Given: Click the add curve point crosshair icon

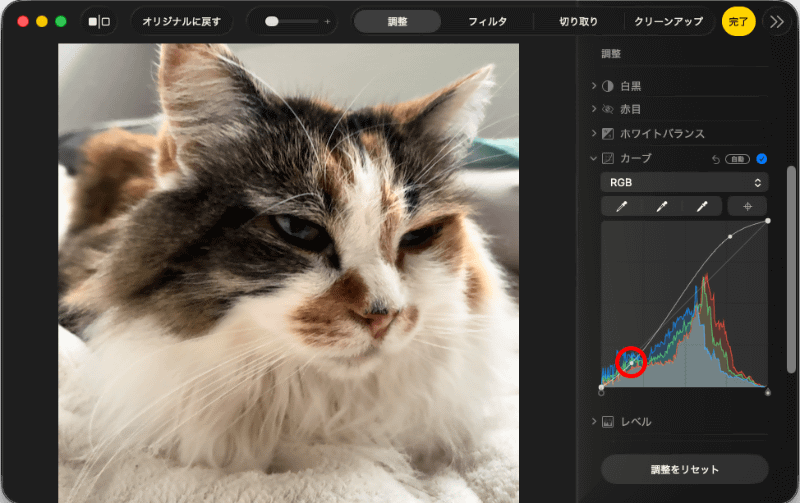Looking at the screenshot, I should pos(747,207).
